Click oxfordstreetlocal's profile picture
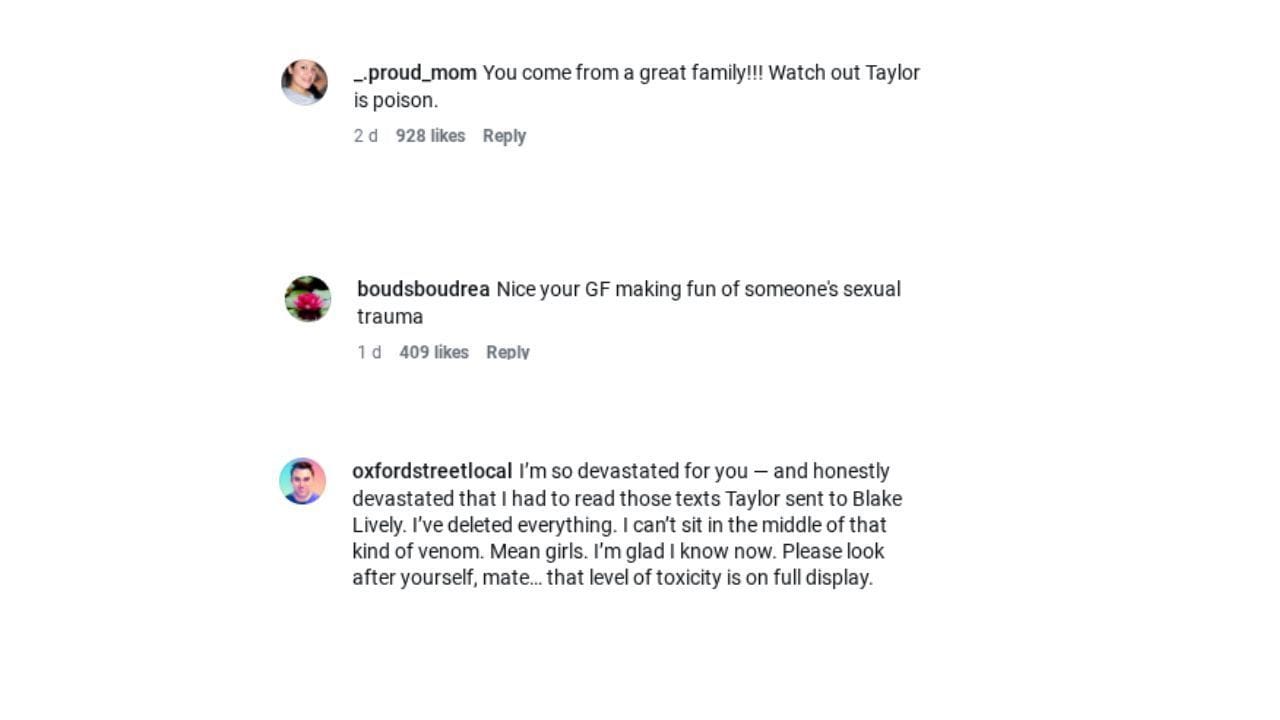This screenshot has width=1280, height=720. click(303, 480)
